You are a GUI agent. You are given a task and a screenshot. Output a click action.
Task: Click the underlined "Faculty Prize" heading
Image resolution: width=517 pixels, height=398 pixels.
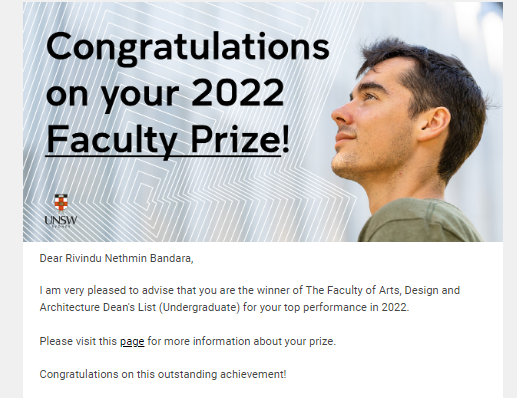[x=163, y=139]
